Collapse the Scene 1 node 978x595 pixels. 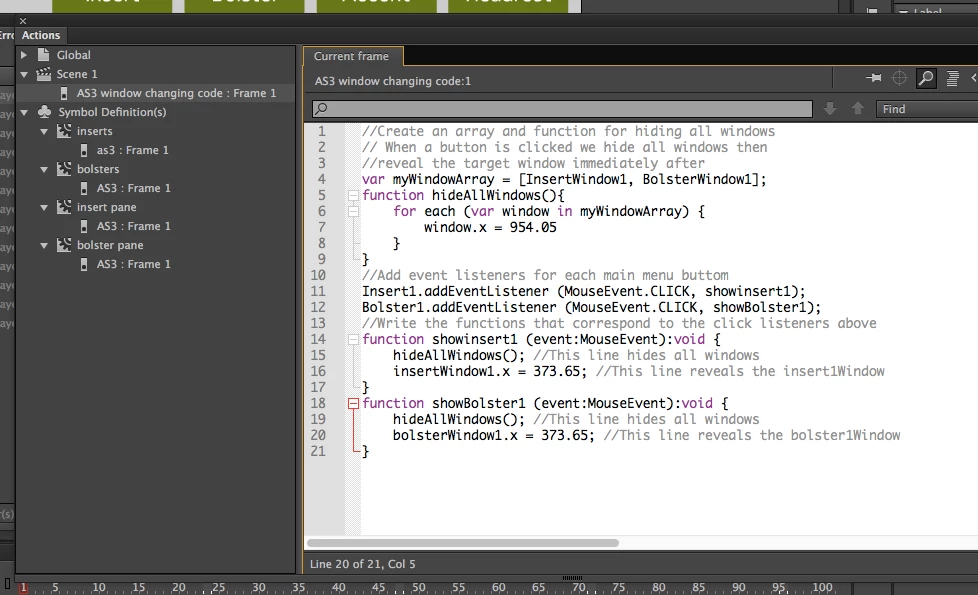[x=24, y=74]
